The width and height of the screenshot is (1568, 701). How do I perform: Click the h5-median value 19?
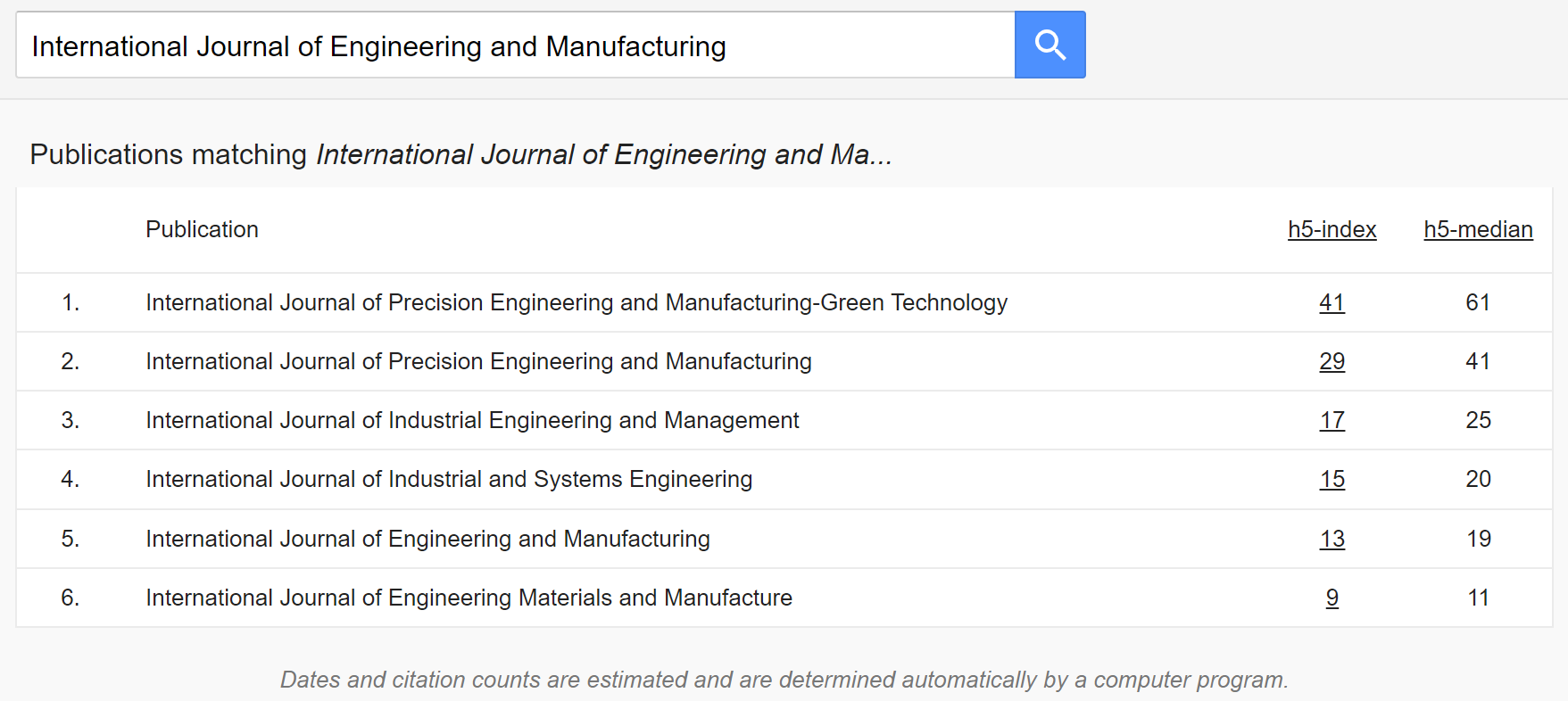click(x=1478, y=539)
